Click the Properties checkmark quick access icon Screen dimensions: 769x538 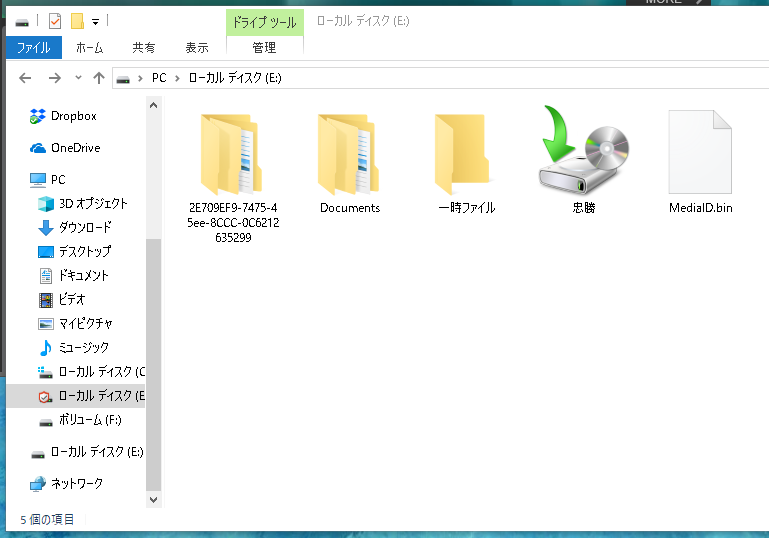(55, 21)
